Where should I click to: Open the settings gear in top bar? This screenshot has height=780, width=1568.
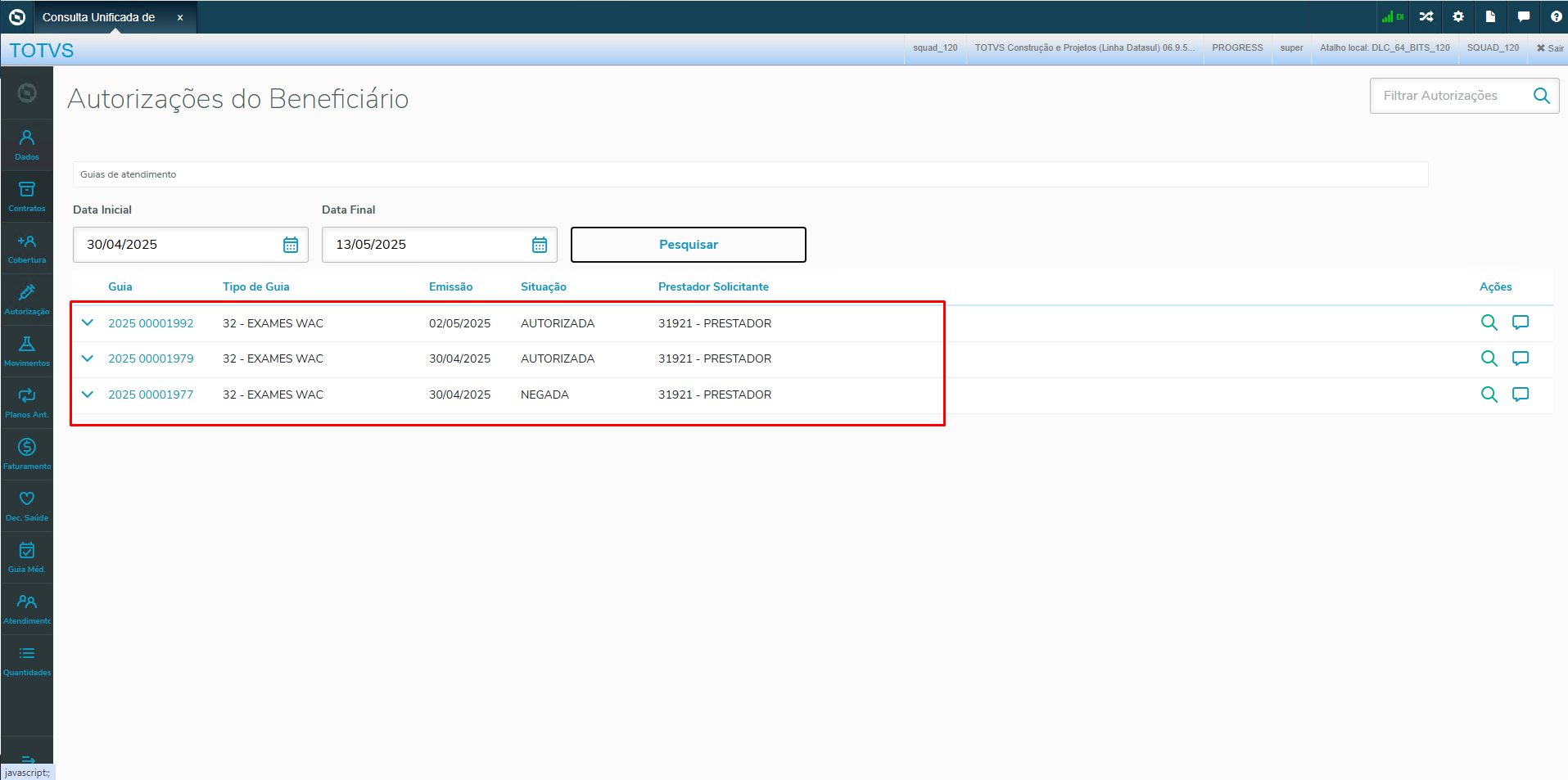tap(1458, 16)
